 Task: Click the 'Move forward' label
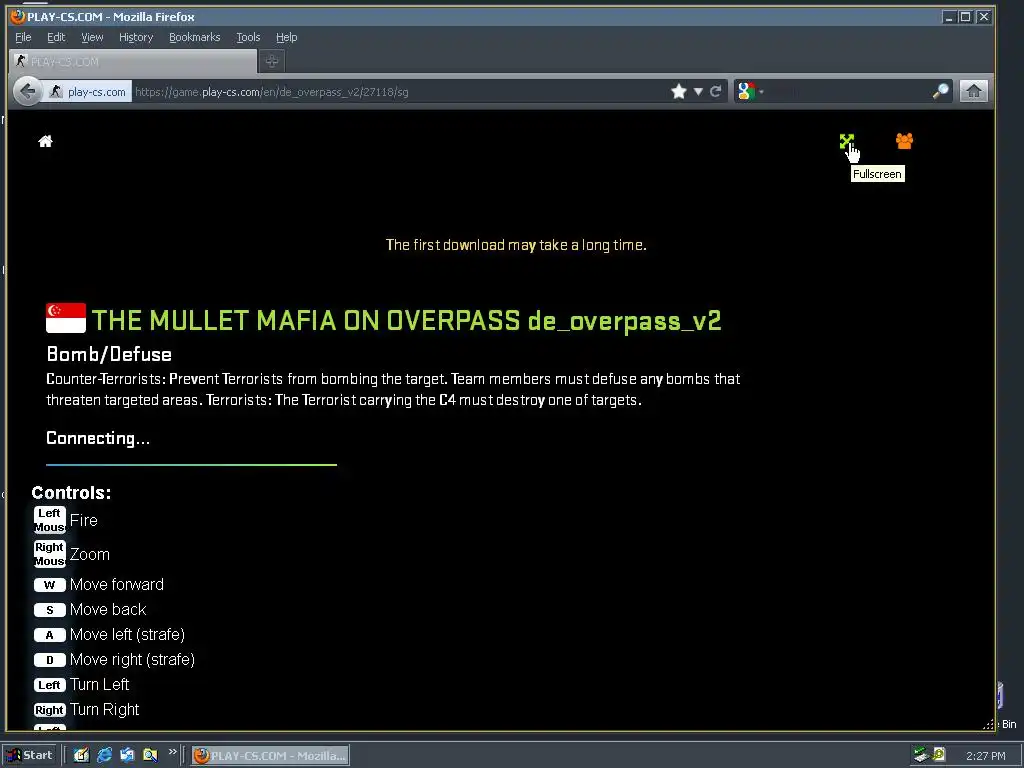coord(117,584)
